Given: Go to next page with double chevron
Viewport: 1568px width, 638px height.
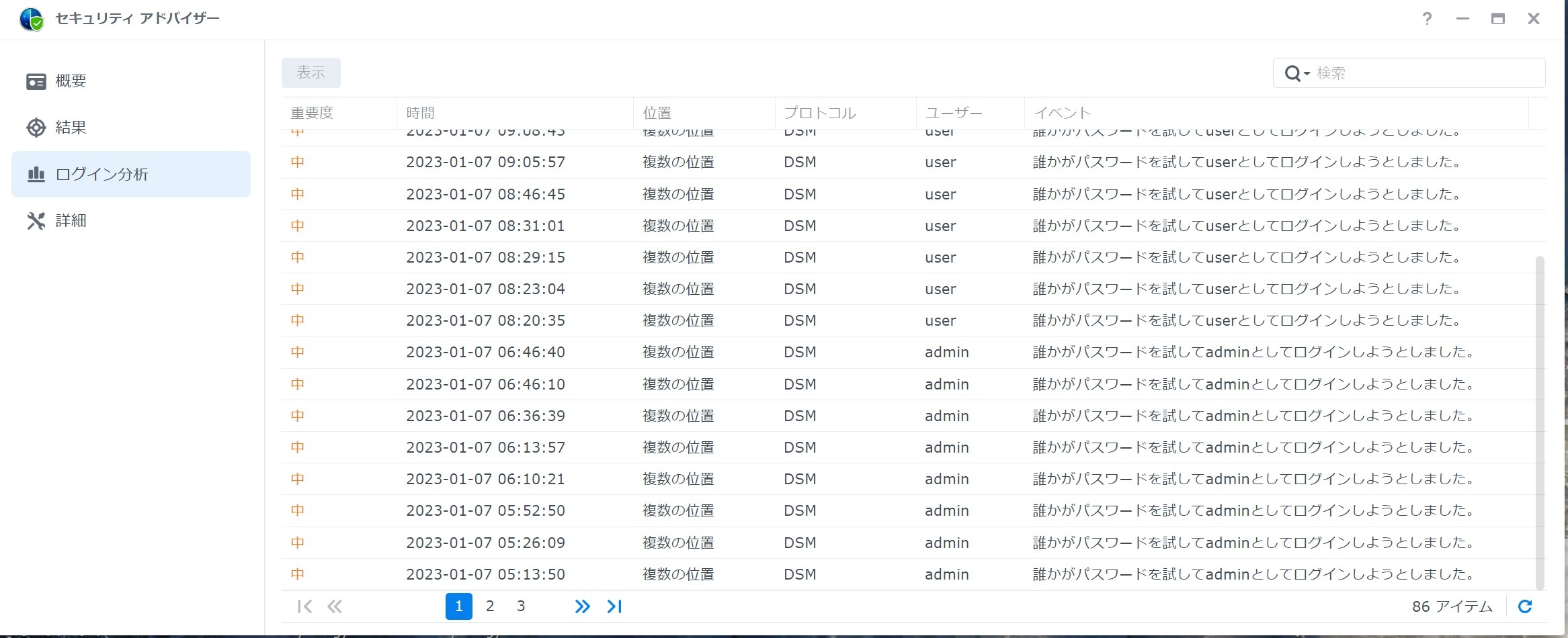Looking at the screenshot, I should click(582, 606).
